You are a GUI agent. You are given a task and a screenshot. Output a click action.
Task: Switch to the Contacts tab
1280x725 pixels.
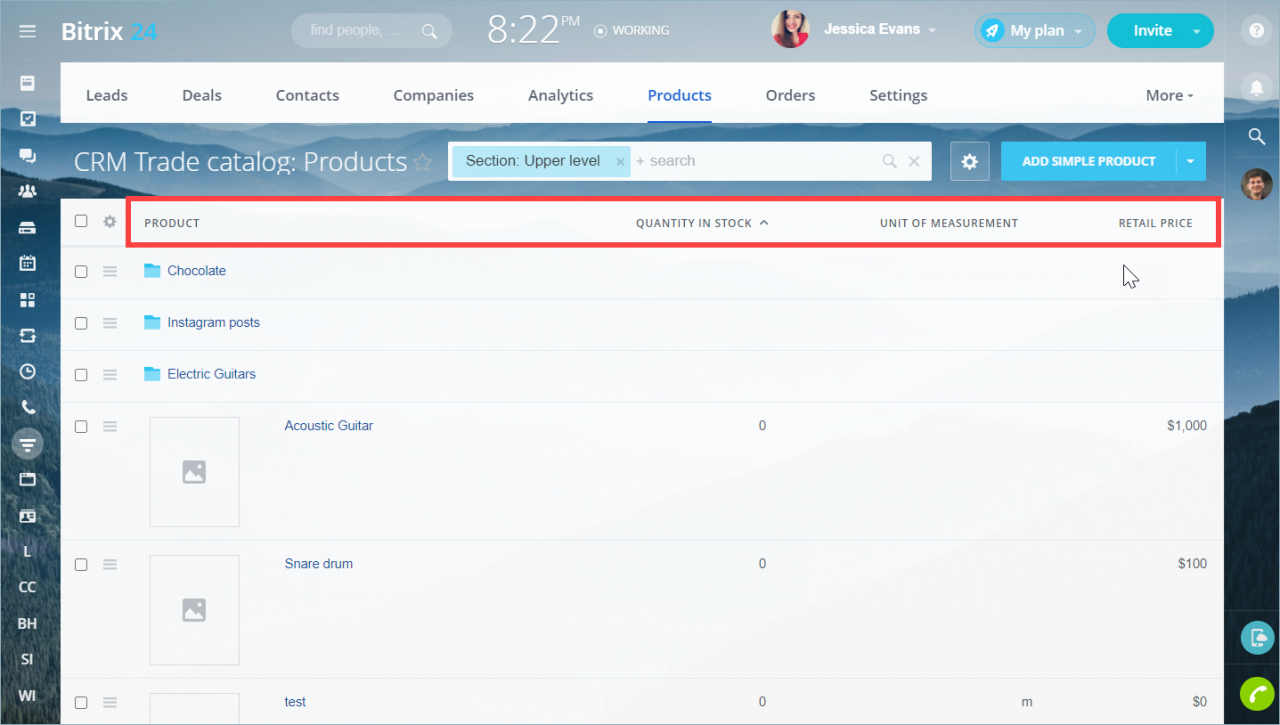click(307, 96)
